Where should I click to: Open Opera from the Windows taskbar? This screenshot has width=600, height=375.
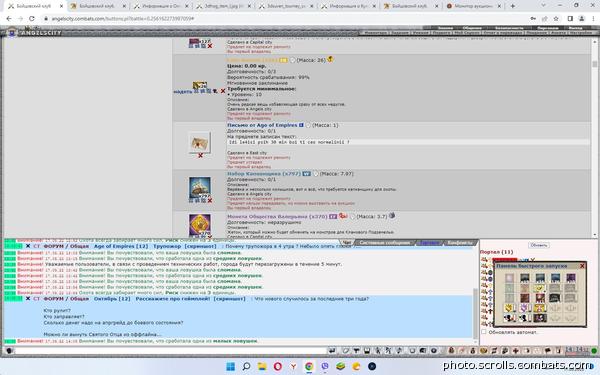[278, 367]
